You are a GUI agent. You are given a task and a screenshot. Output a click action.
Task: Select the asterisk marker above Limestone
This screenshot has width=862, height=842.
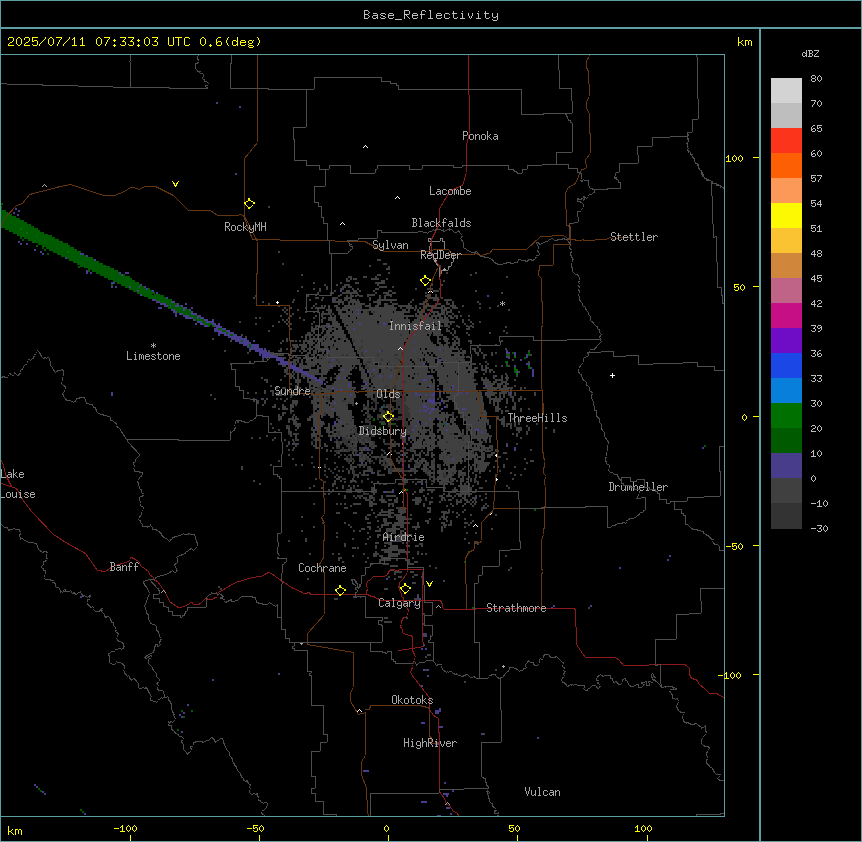point(153,346)
